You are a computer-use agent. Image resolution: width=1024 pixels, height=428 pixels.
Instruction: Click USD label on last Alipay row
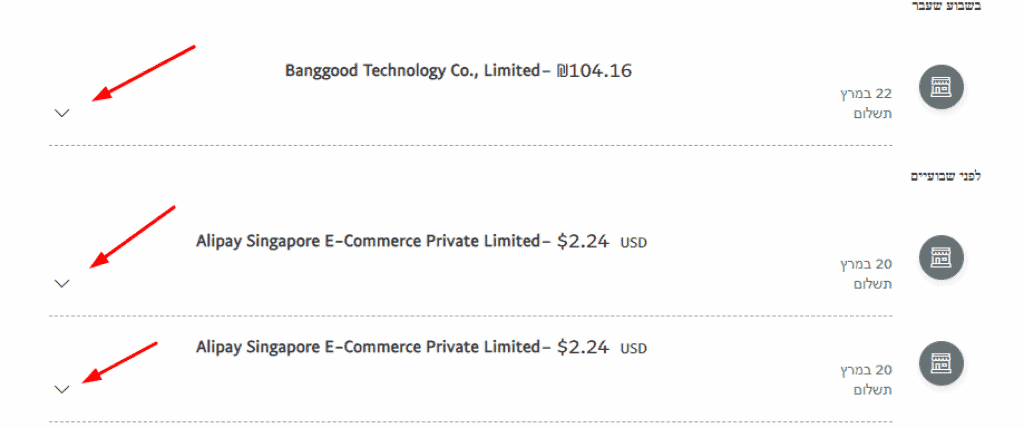tap(634, 349)
